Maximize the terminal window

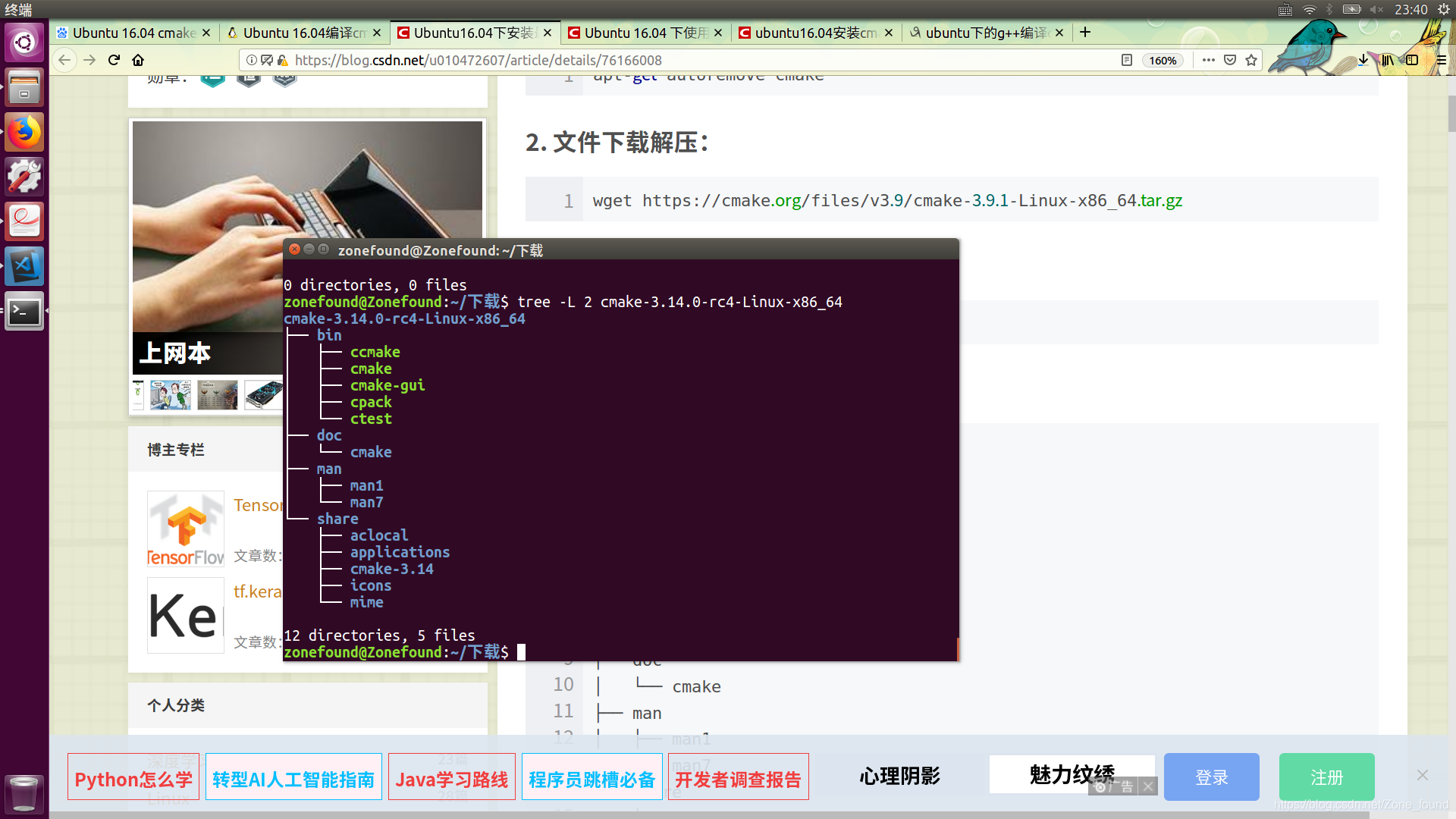pos(324,249)
